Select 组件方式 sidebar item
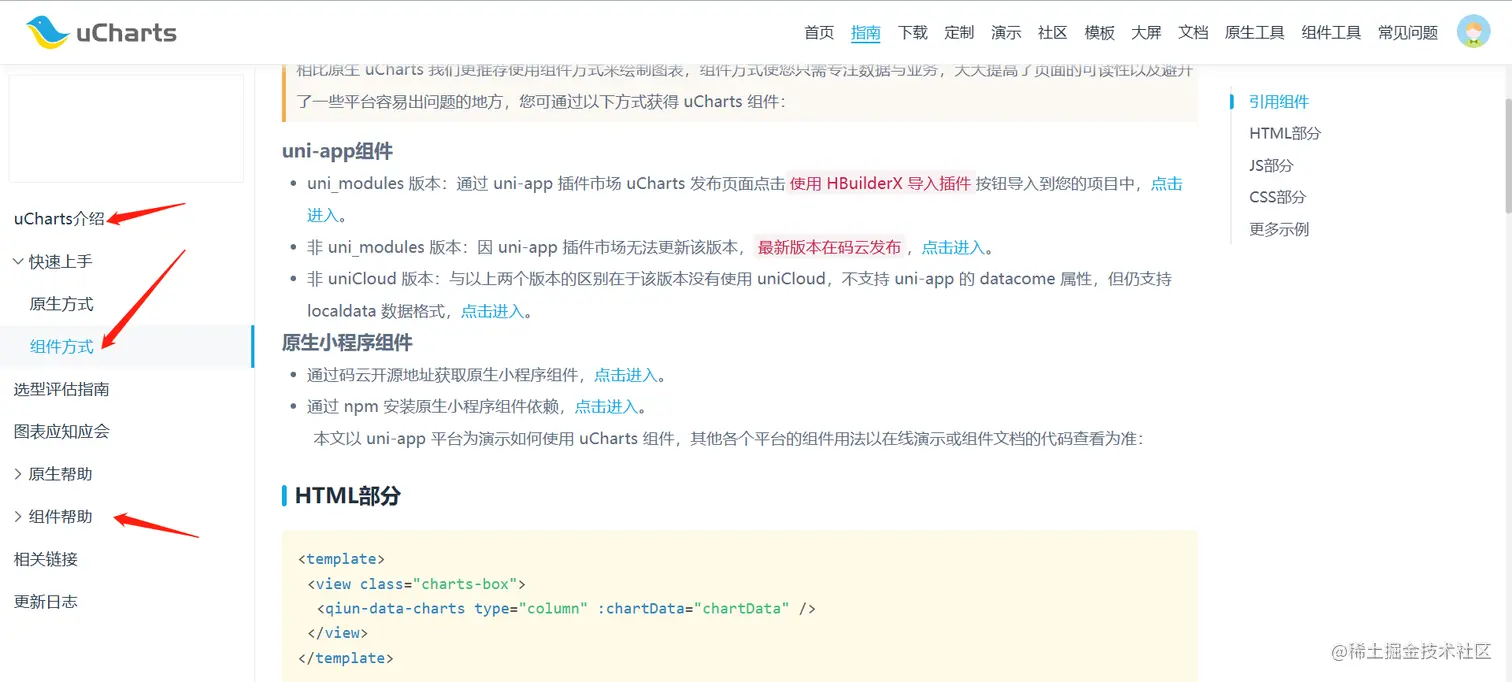 click(62, 346)
